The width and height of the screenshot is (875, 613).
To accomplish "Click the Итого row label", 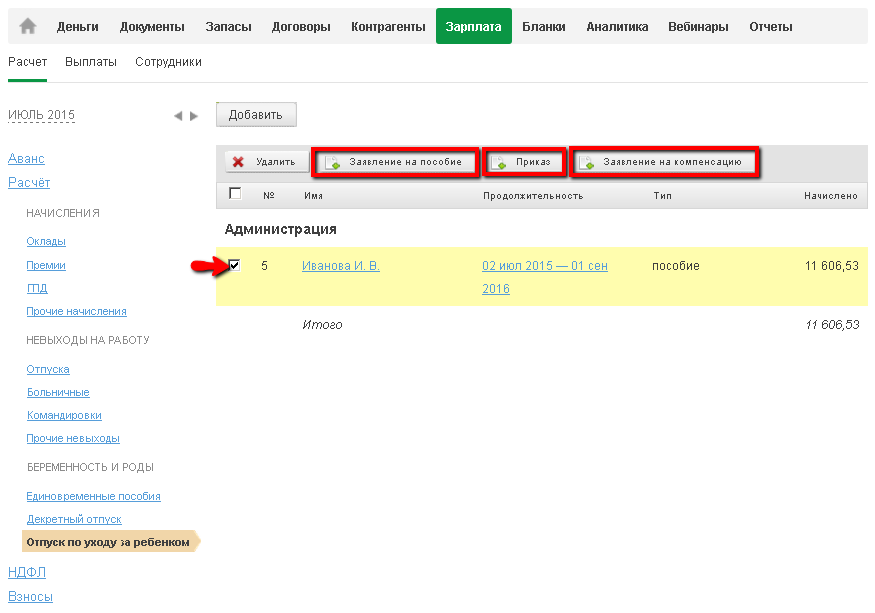I will [x=322, y=324].
